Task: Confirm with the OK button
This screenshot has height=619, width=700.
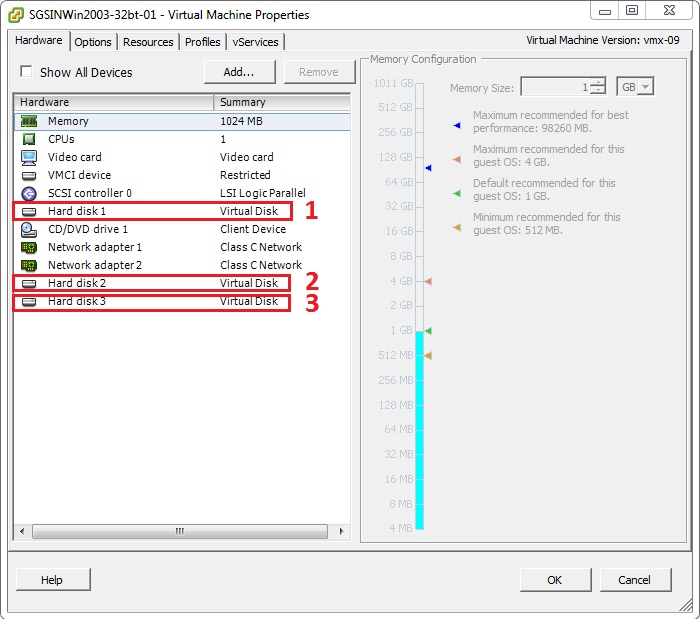Action: coord(555,580)
